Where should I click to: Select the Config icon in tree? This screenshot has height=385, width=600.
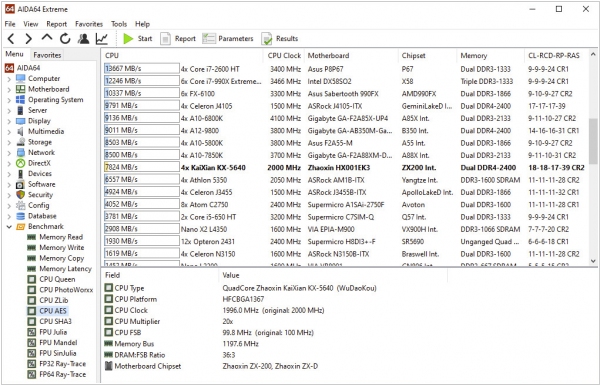click(21, 206)
